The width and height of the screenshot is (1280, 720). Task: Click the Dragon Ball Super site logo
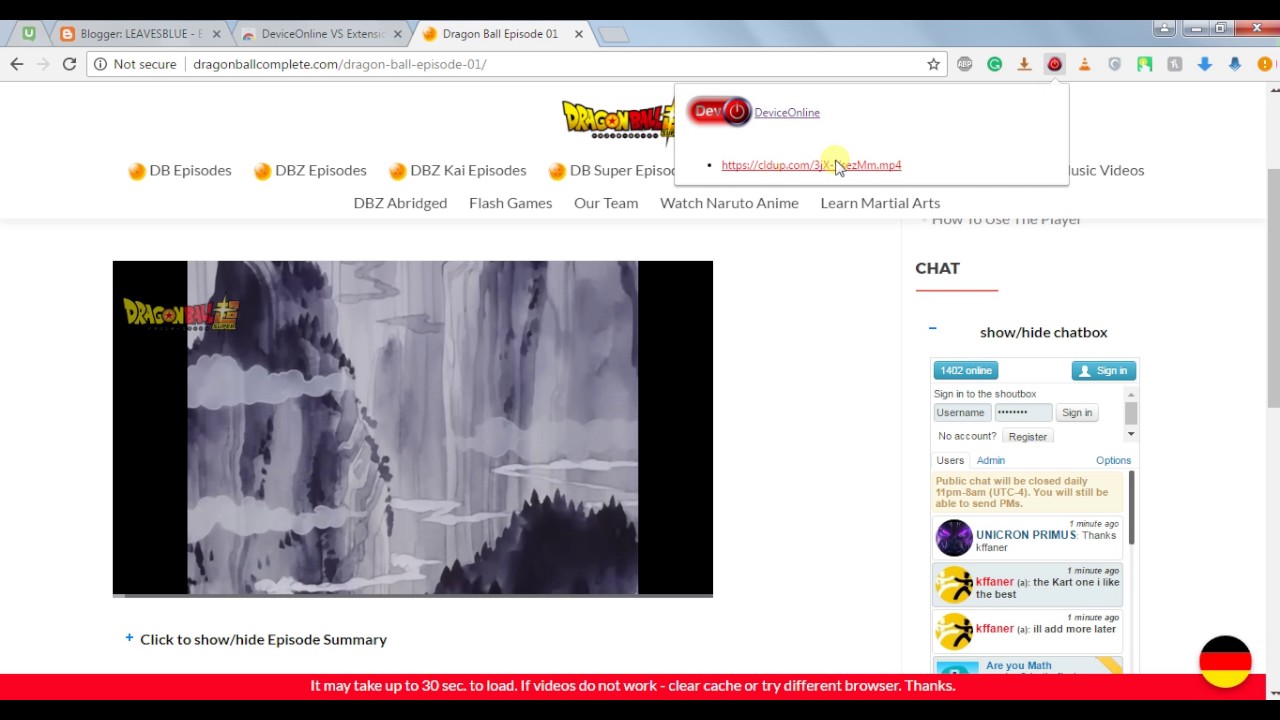coord(618,120)
